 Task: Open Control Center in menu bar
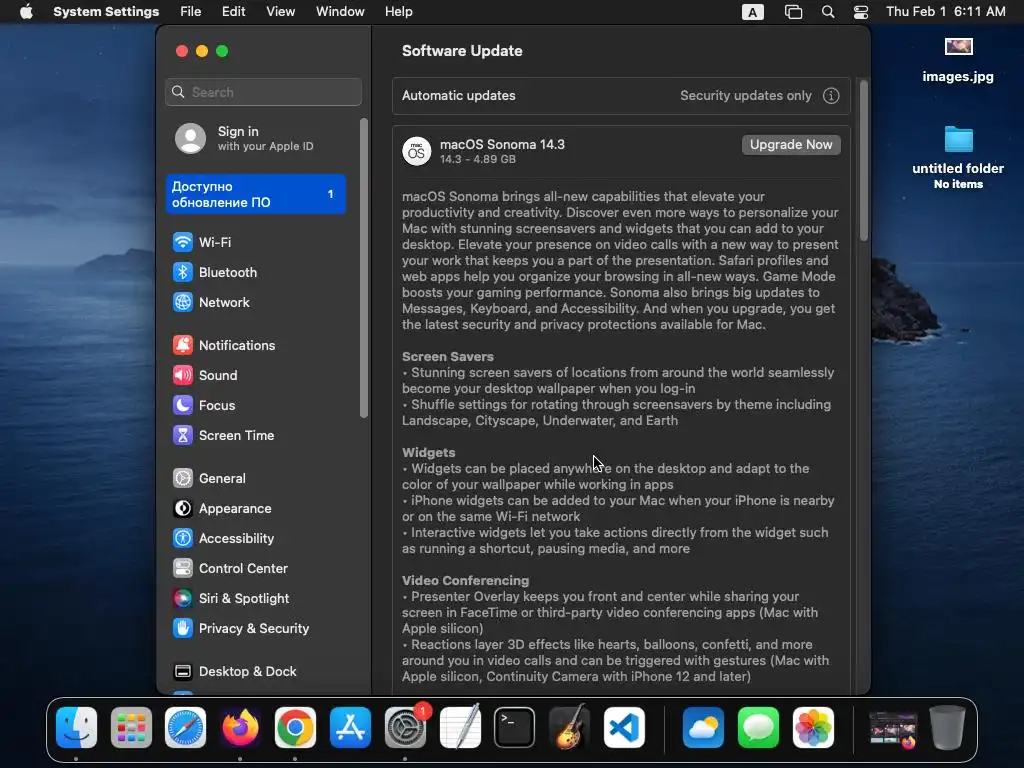861,12
